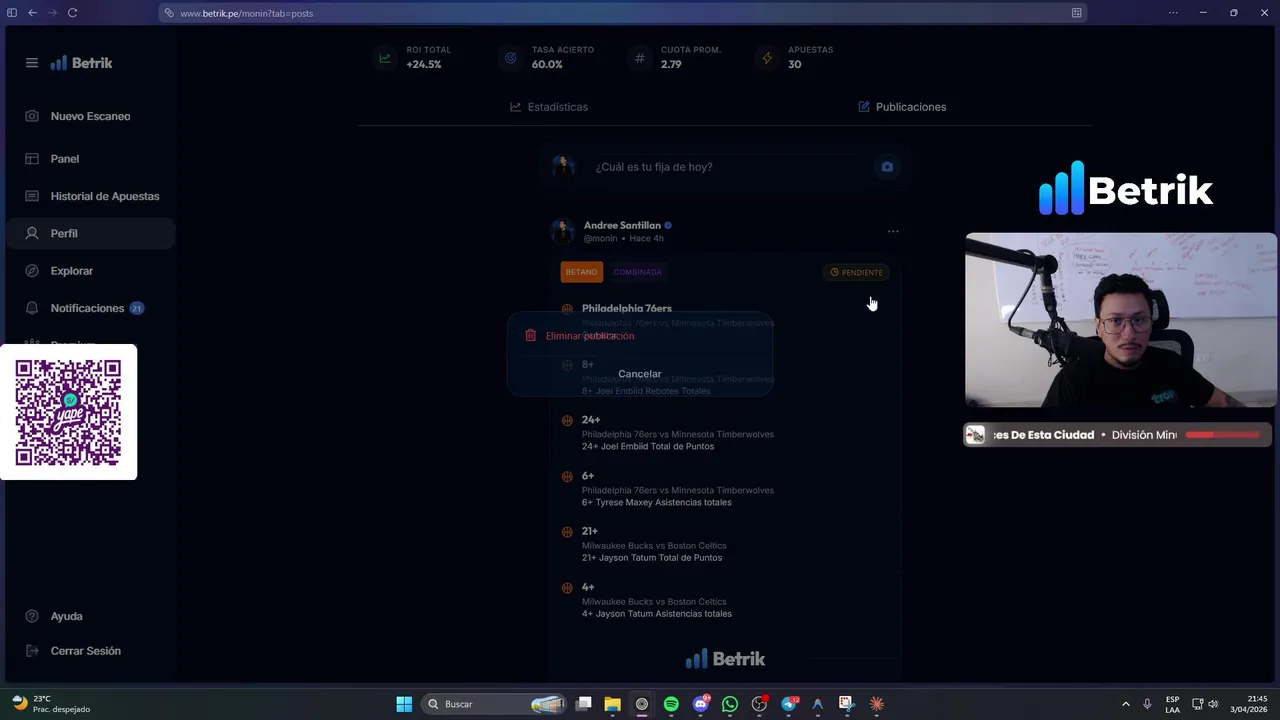1280x720 pixels.
Task: Click Cerrar Sesión to log out
Action: click(x=86, y=651)
